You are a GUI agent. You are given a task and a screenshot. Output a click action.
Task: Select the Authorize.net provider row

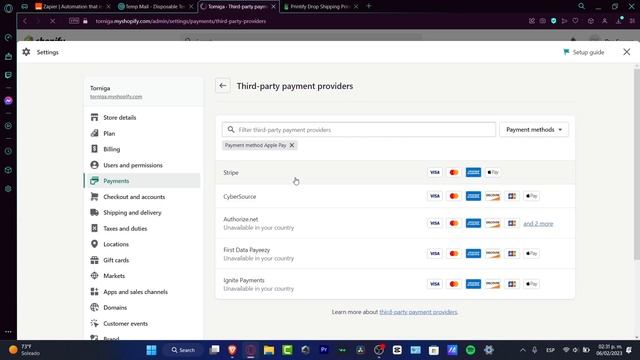pos(395,223)
